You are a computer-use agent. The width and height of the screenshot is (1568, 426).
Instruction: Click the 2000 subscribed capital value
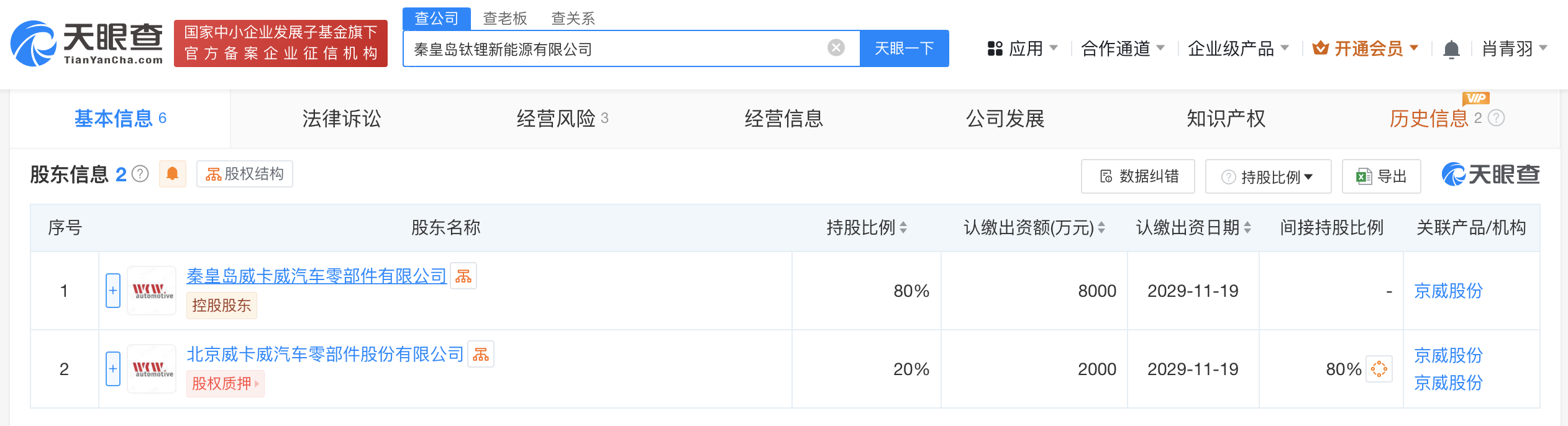pos(1097,369)
